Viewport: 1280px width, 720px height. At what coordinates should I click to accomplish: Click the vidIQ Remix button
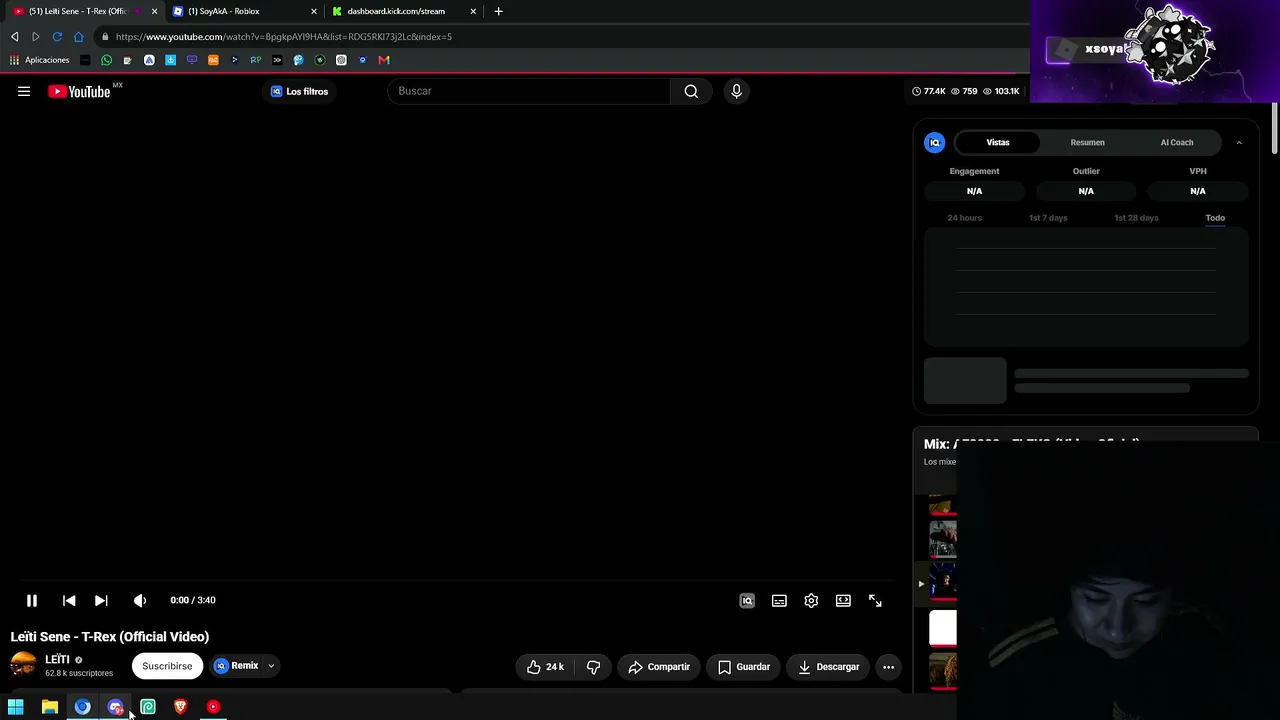click(236, 666)
